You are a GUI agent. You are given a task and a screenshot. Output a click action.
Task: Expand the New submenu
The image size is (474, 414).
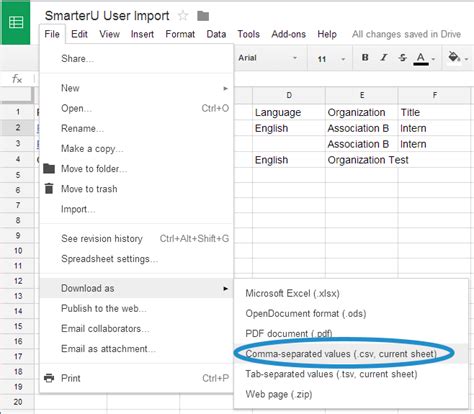point(137,88)
